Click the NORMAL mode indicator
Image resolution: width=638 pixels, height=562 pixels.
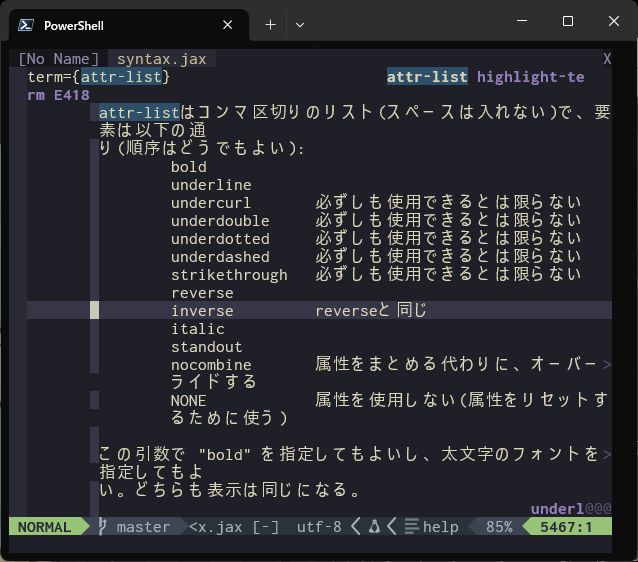[45, 526]
